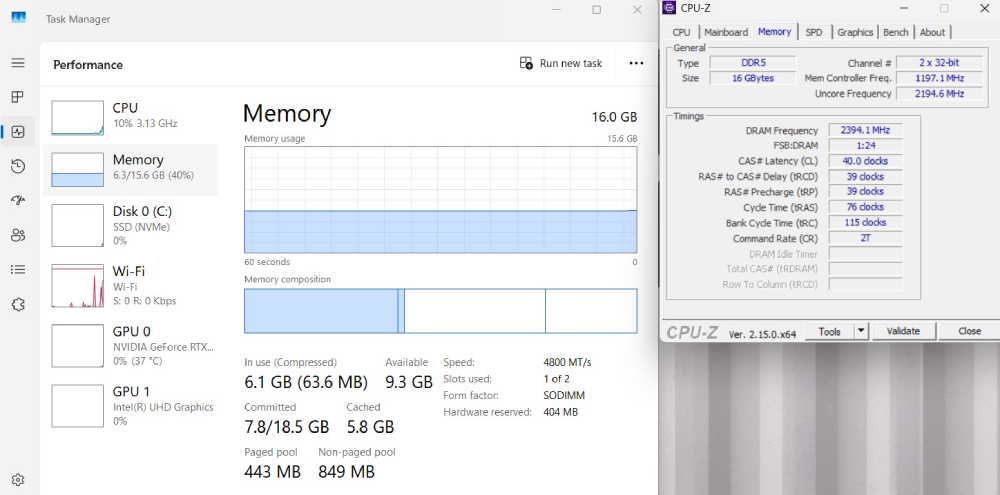Open the Processes page icon in sidebar

coord(17,97)
